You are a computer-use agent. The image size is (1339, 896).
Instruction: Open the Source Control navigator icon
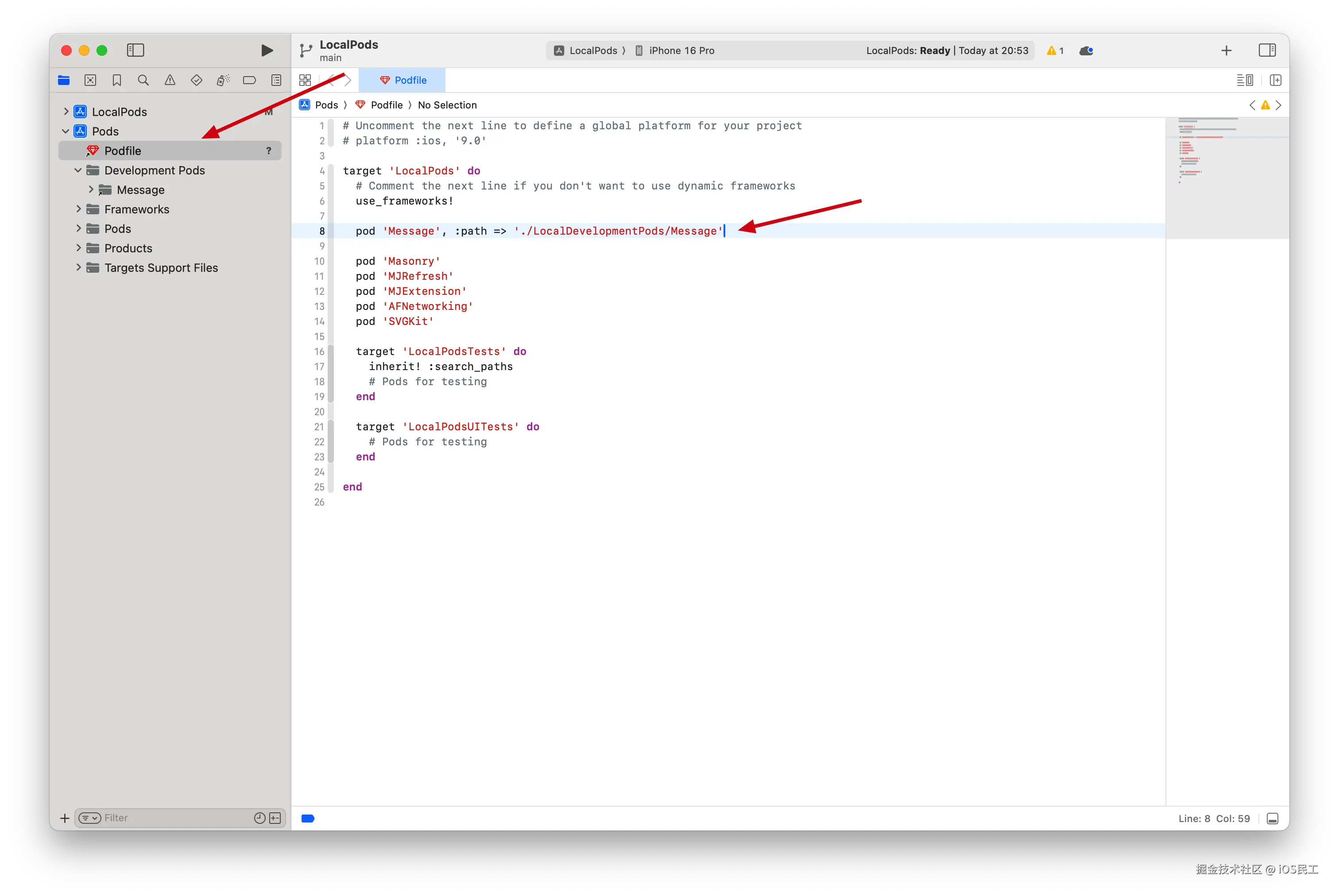point(90,80)
